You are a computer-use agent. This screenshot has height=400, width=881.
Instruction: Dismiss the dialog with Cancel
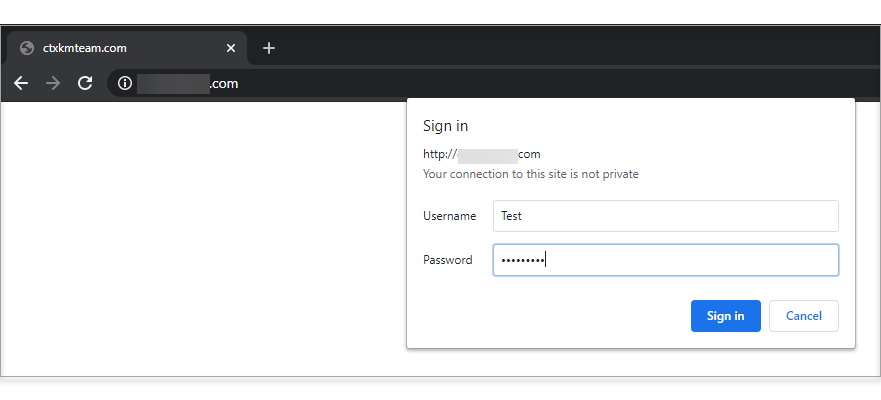click(803, 316)
